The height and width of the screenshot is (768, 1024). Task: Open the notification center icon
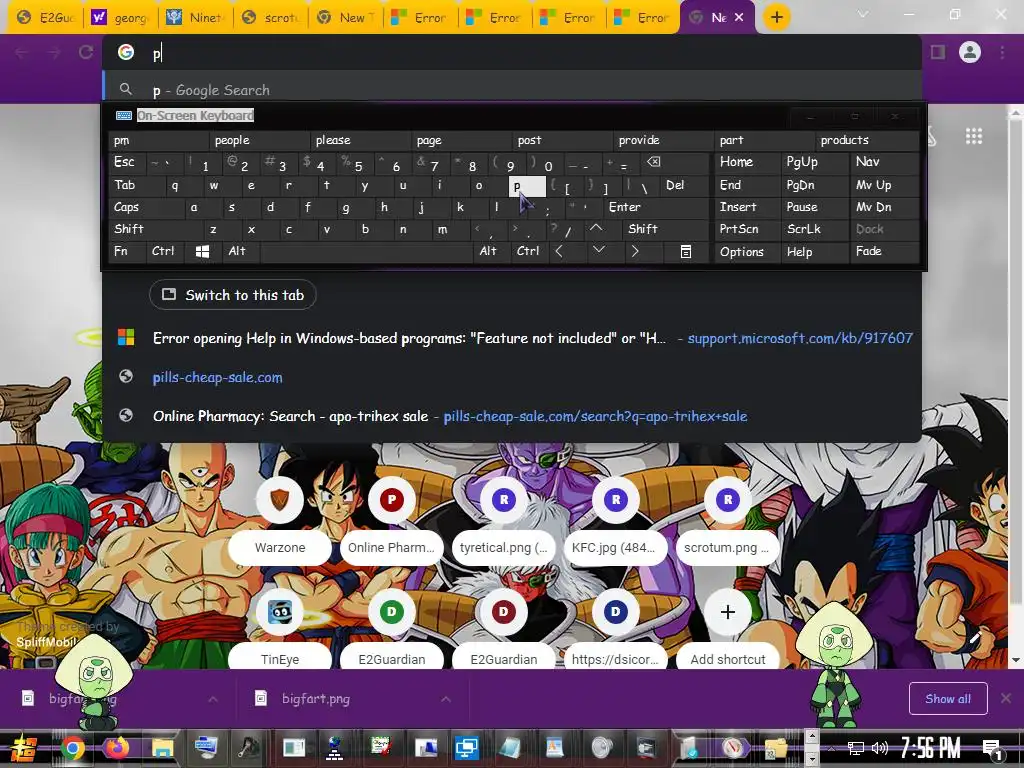point(993,748)
